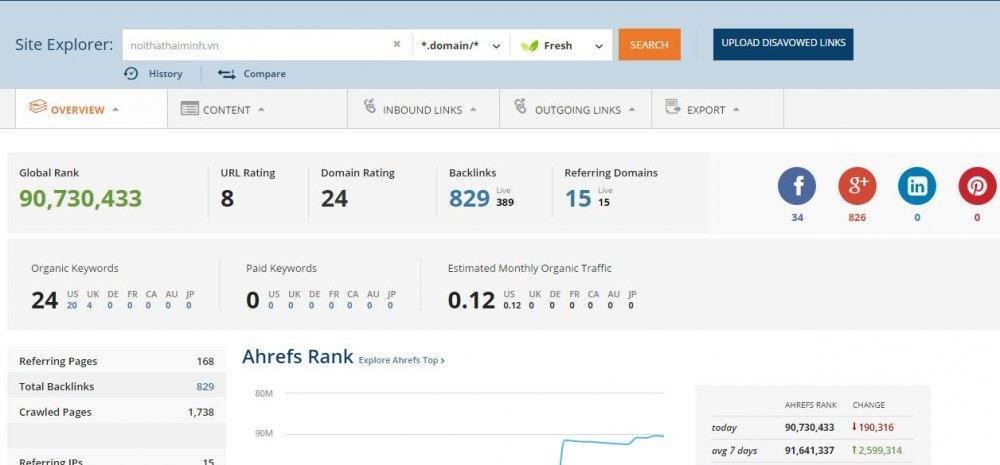The image size is (1000, 465).
Task: Click Upload Disavowed Links button
Action: [x=783, y=43]
